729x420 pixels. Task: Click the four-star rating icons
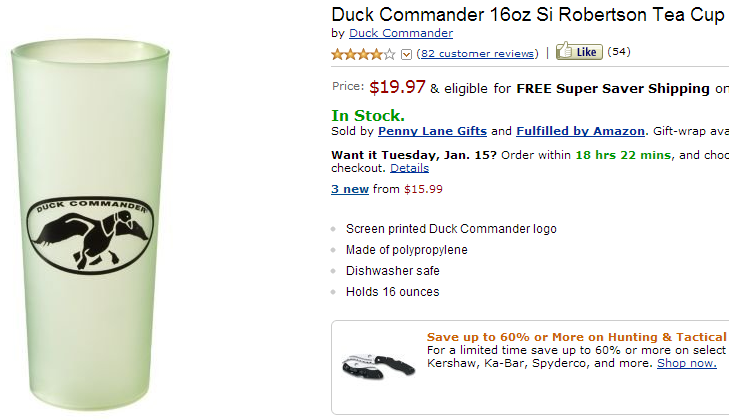click(x=363, y=54)
